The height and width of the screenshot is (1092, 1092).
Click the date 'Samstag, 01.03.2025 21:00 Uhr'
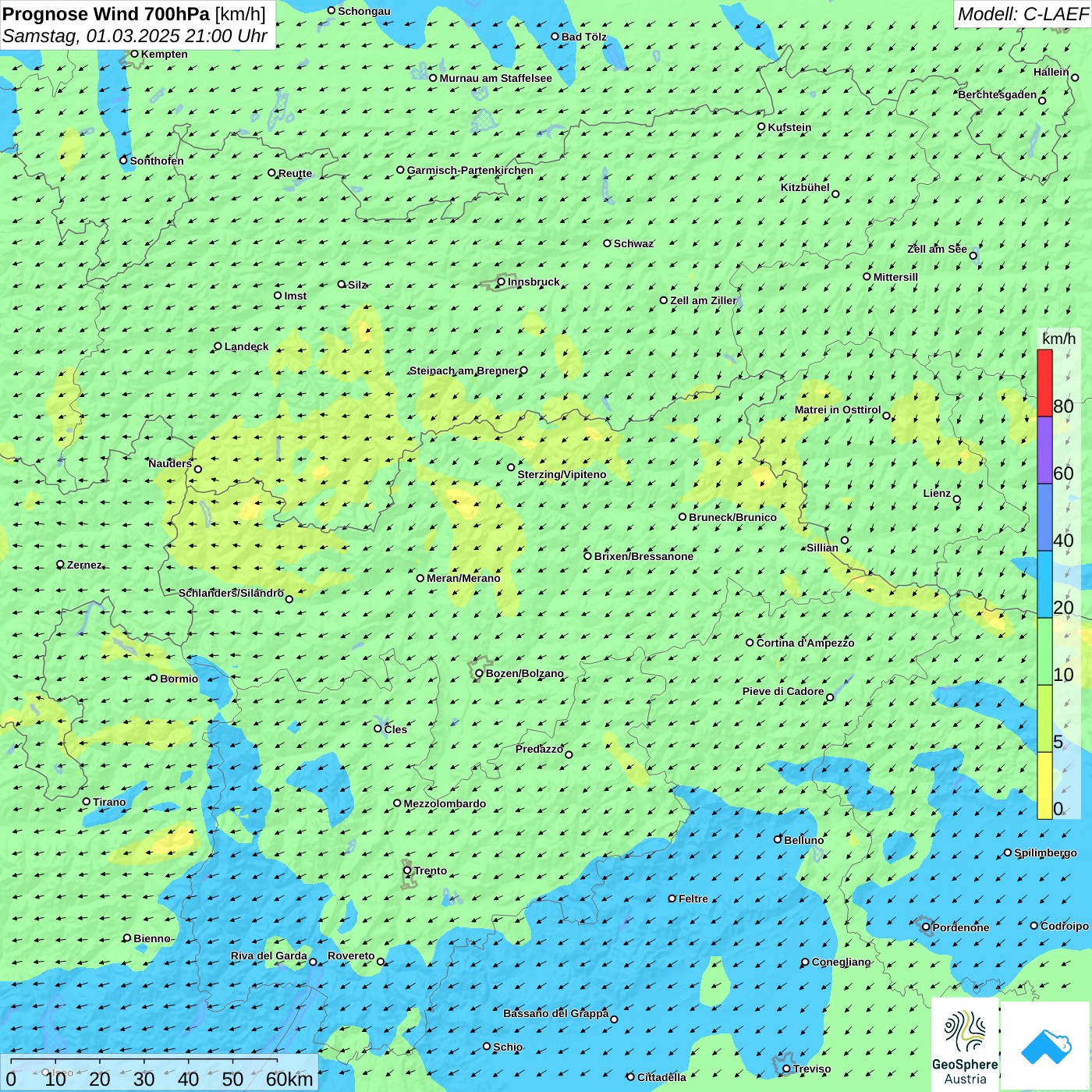[135, 37]
